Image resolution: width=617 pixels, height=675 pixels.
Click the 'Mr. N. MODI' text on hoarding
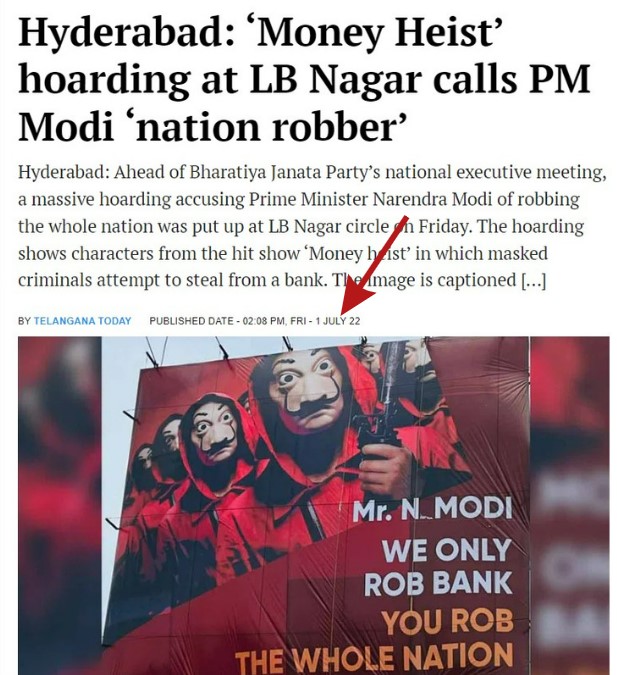pyautogui.click(x=432, y=510)
